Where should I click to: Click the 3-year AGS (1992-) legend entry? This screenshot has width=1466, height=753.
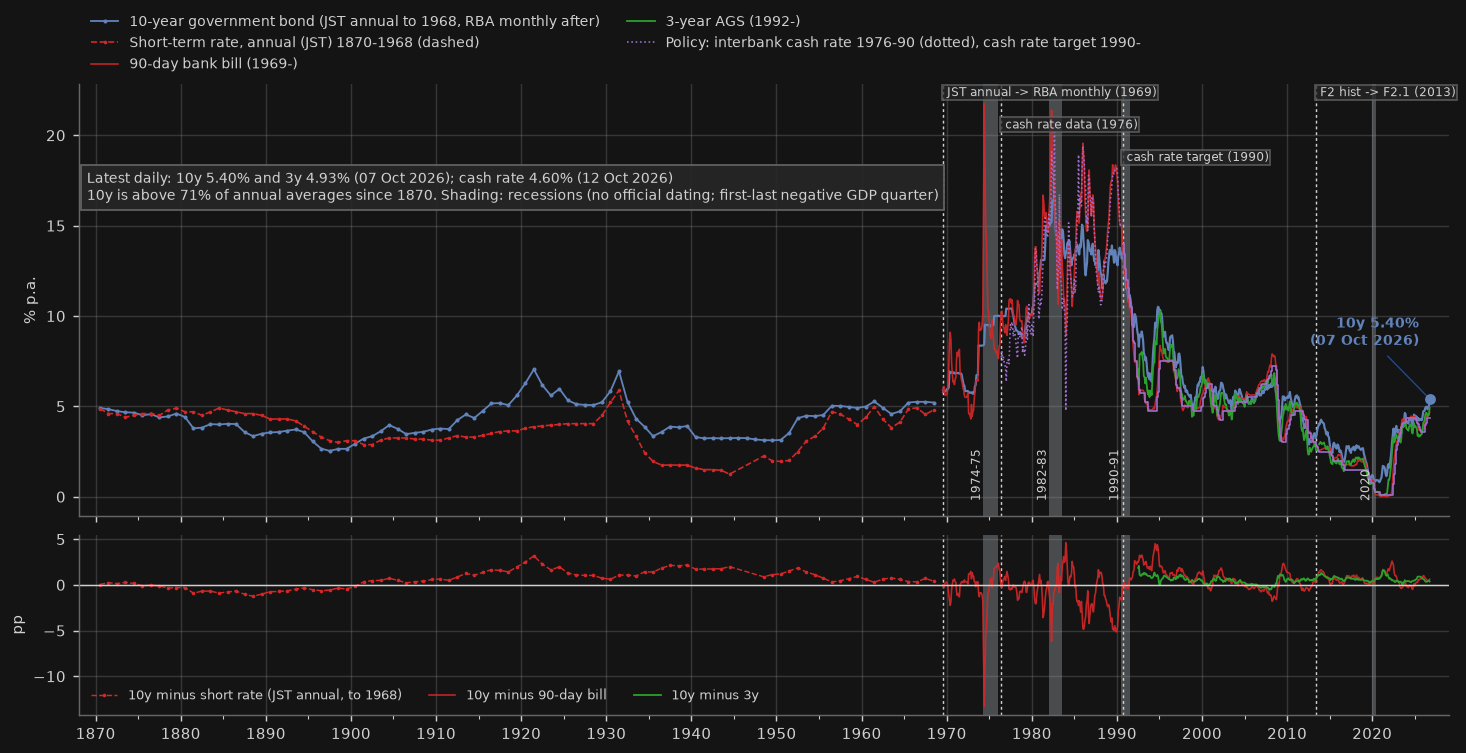tap(713, 21)
